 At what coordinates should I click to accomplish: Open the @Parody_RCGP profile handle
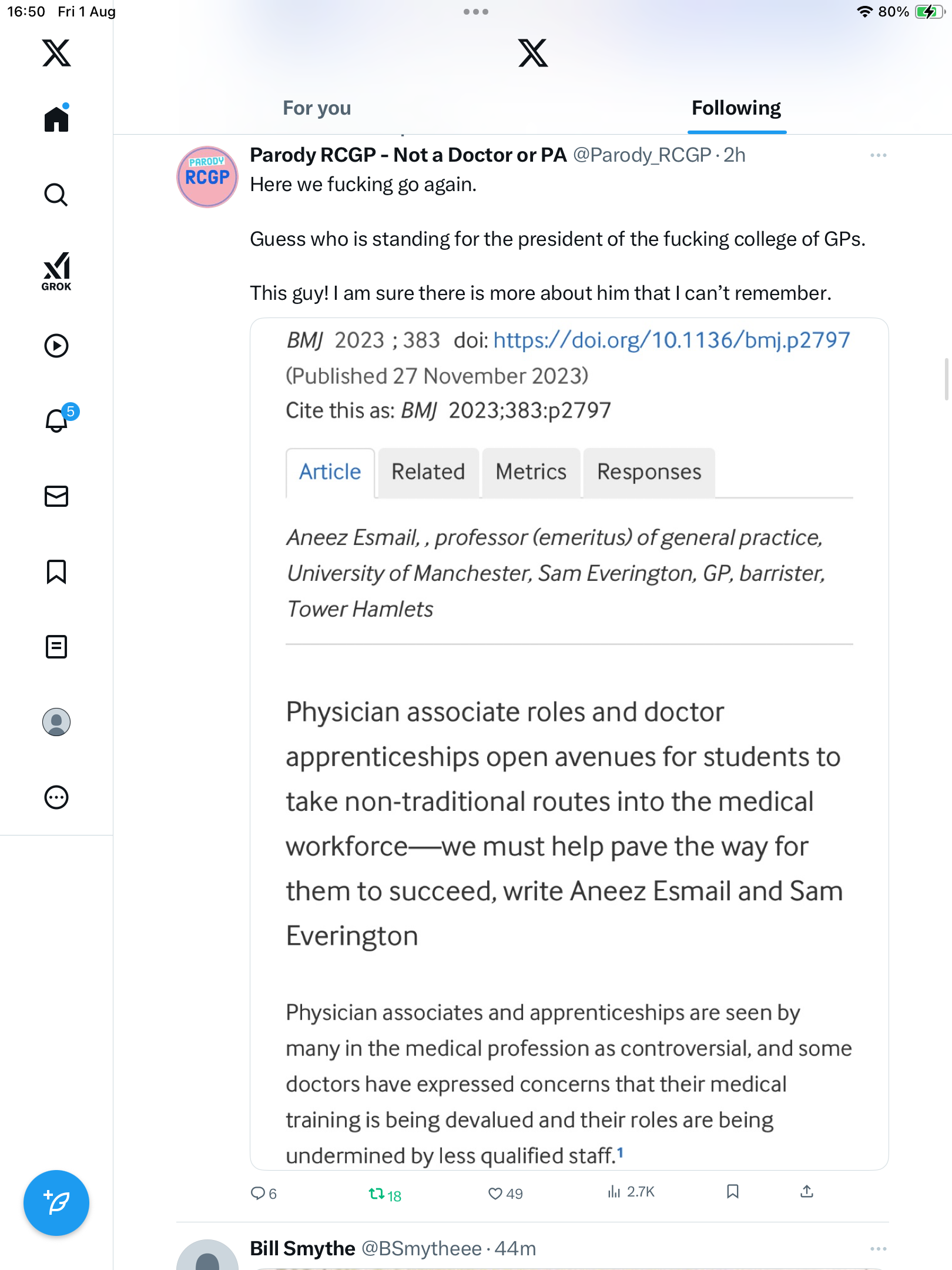pos(642,155)
